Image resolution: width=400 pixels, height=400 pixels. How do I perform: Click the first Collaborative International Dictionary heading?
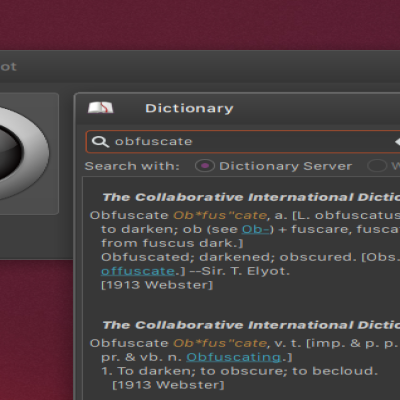pos(251,197)
